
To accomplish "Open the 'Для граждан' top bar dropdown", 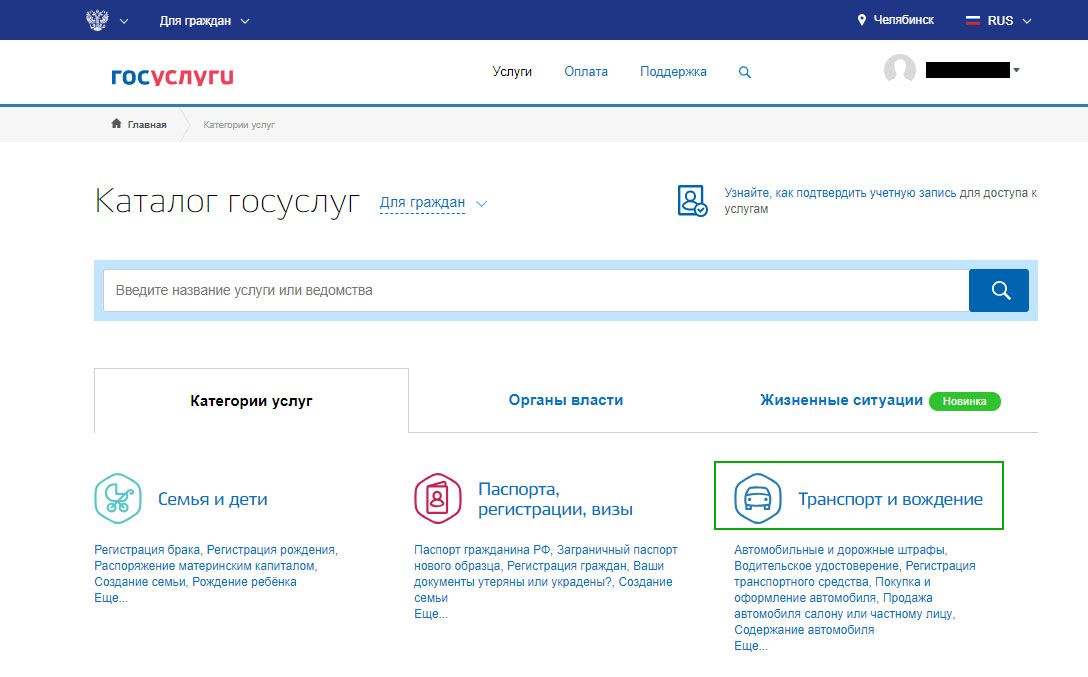I will click(x=204, y=21).
